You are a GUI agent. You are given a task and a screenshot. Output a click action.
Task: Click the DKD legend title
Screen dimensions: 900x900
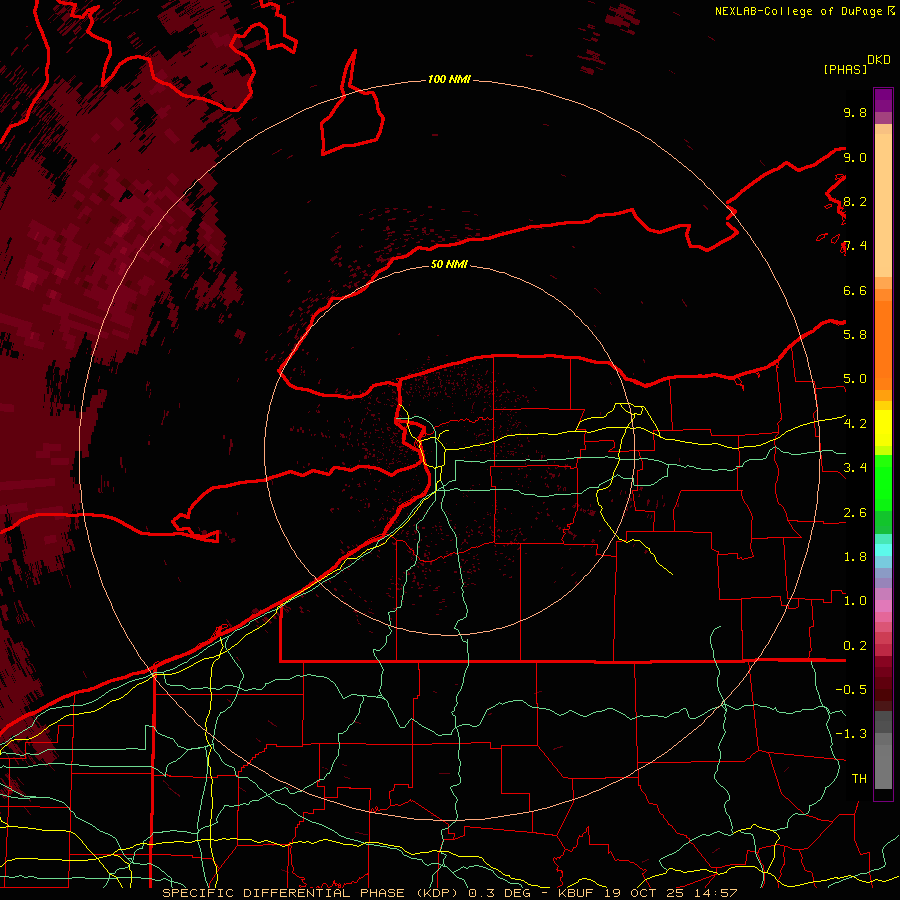coord(879,60)
